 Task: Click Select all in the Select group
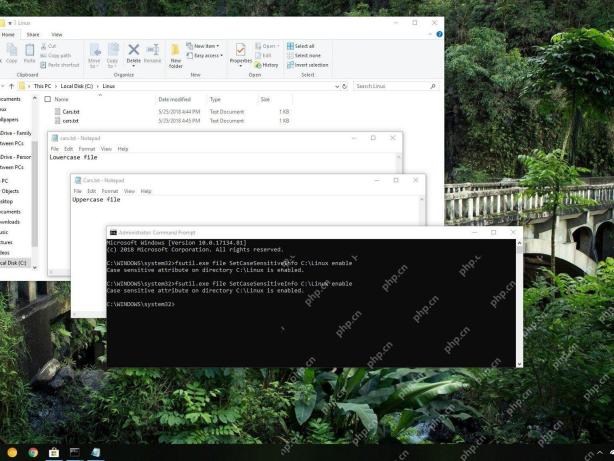301,46
